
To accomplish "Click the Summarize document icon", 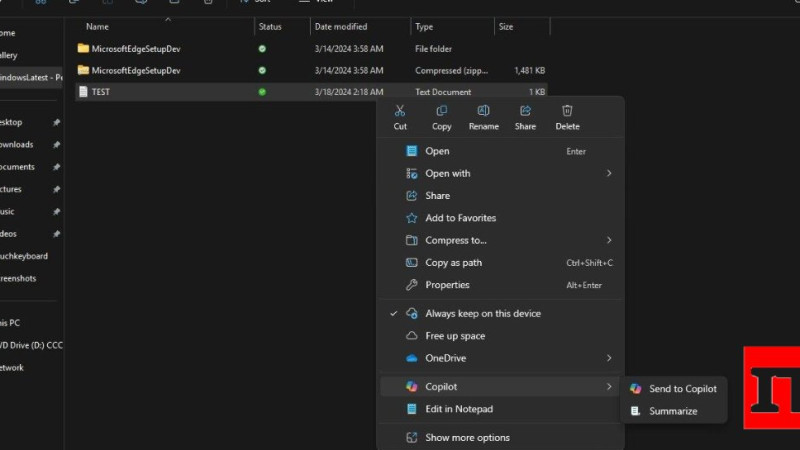I will click(635, 411).
